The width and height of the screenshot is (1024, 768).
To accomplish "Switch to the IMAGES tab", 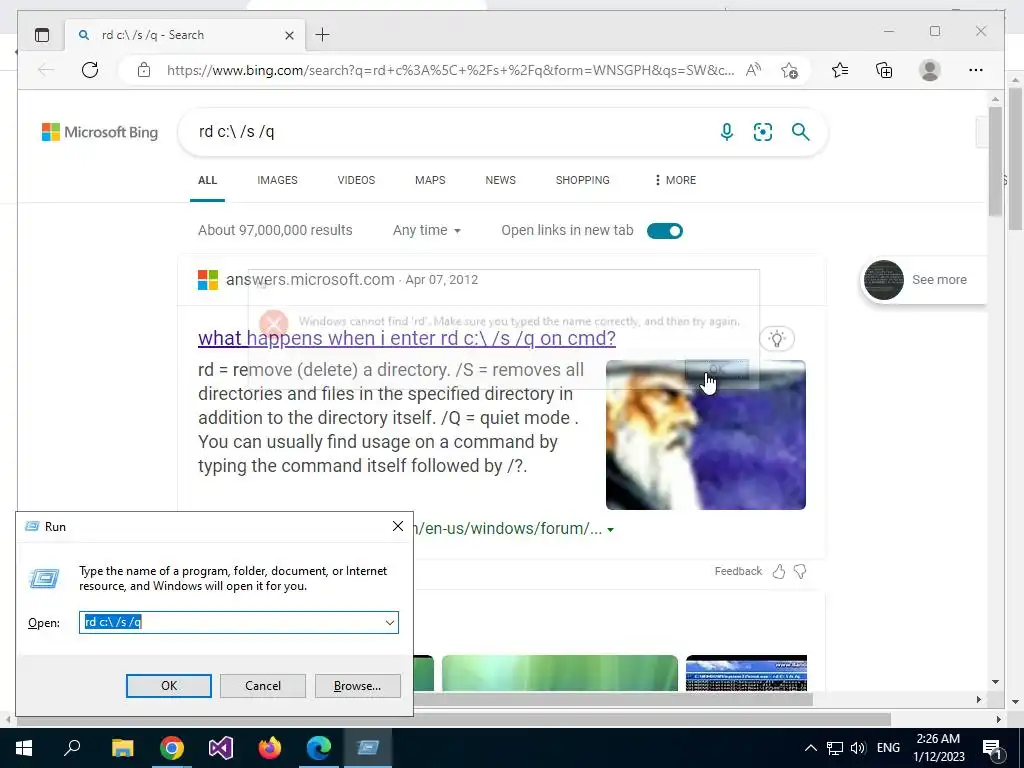I will (278, 180).
